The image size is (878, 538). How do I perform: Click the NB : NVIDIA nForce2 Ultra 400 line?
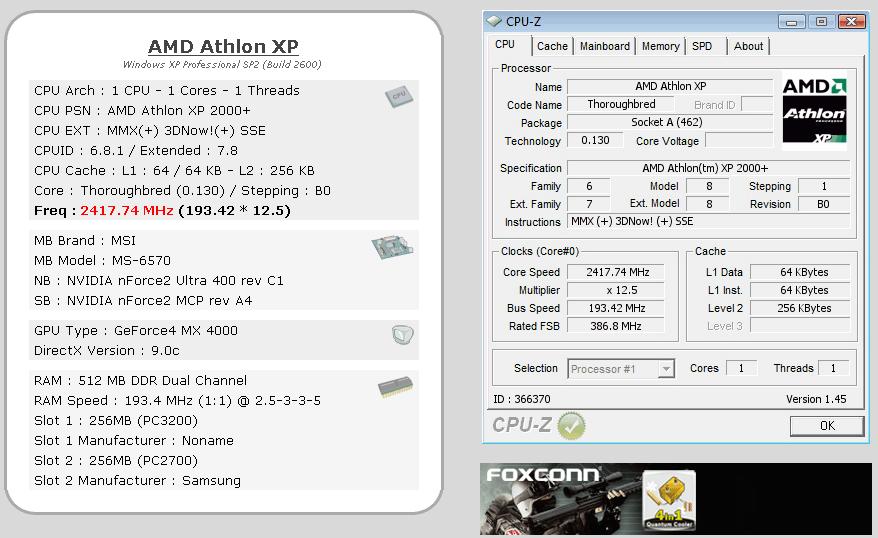(158, 280)
